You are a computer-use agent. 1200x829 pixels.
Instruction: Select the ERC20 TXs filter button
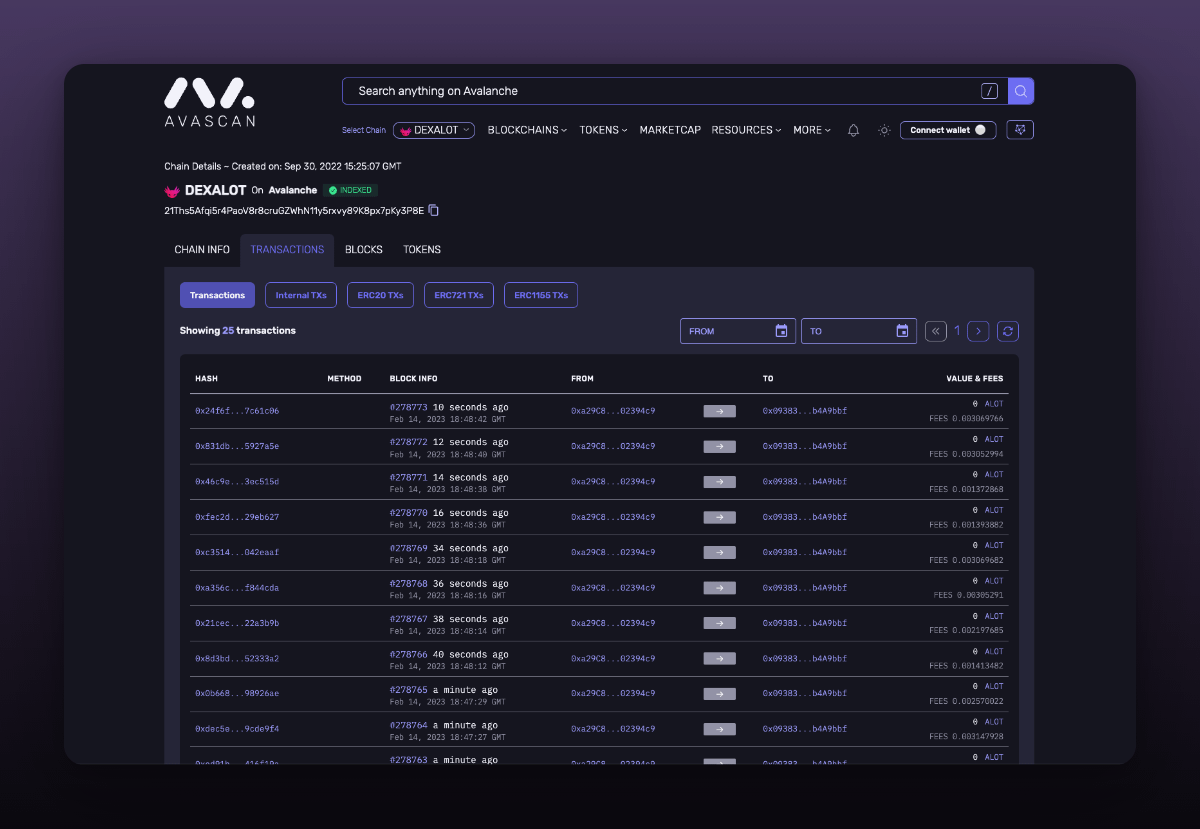pos(380,295)
